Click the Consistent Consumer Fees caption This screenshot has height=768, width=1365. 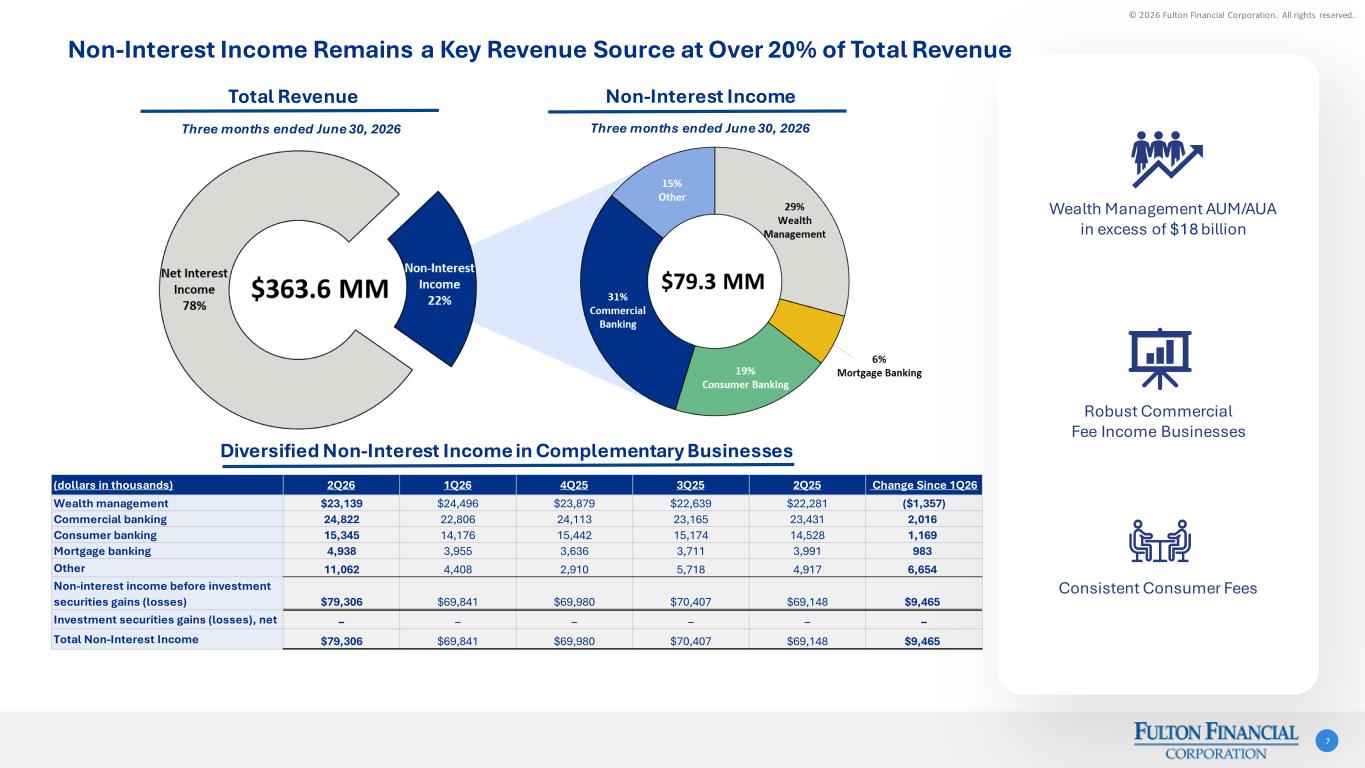1158,588
